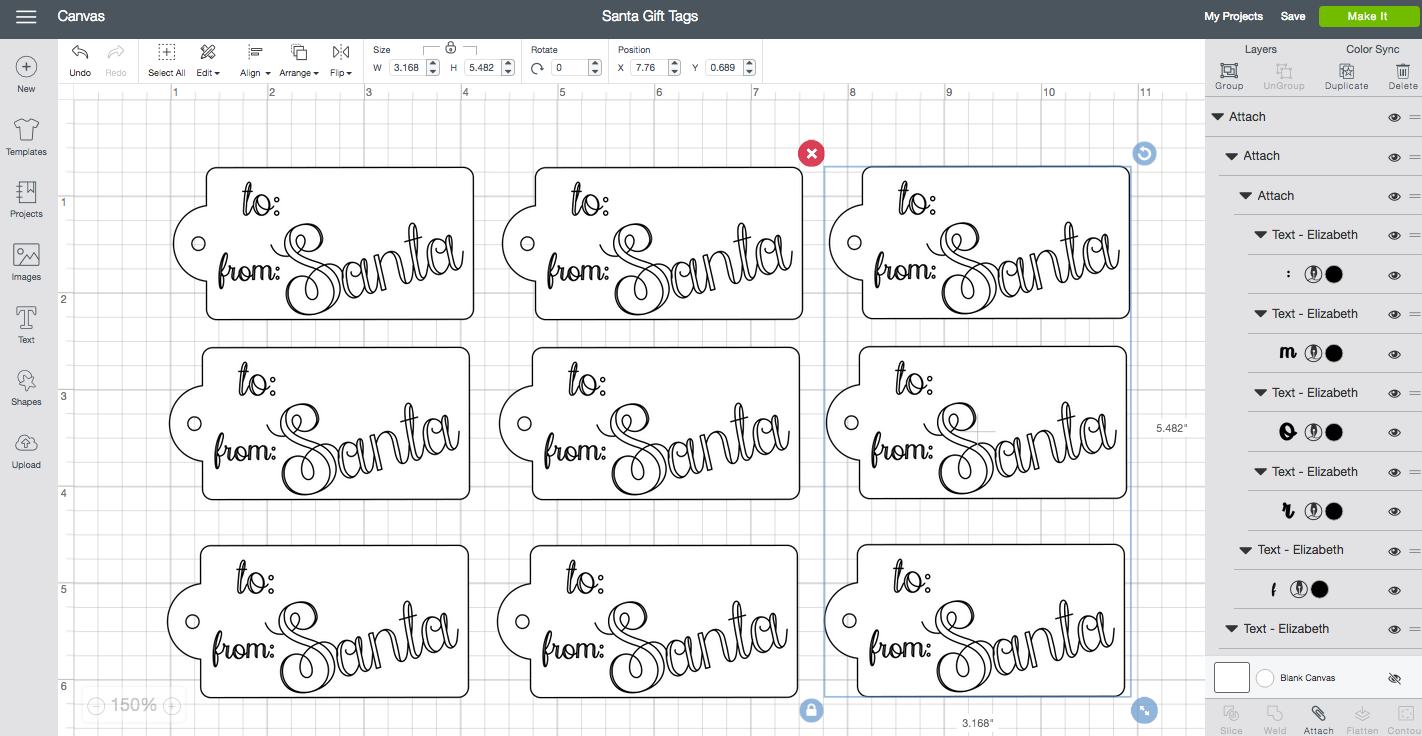Click black color swatch on colon layer

(x=1334, y=274)
